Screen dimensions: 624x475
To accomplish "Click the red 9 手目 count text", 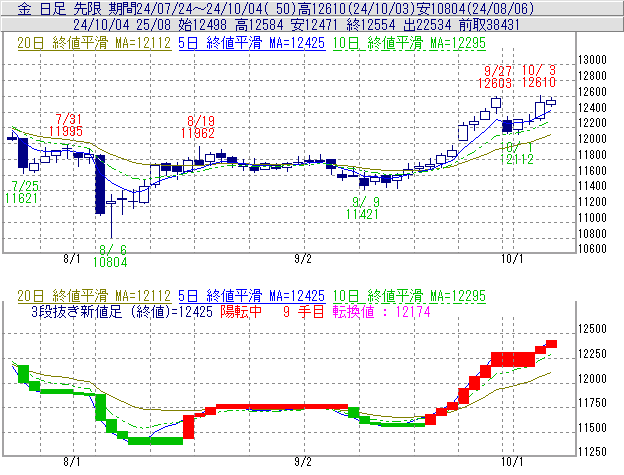I will tap(304, 311).
